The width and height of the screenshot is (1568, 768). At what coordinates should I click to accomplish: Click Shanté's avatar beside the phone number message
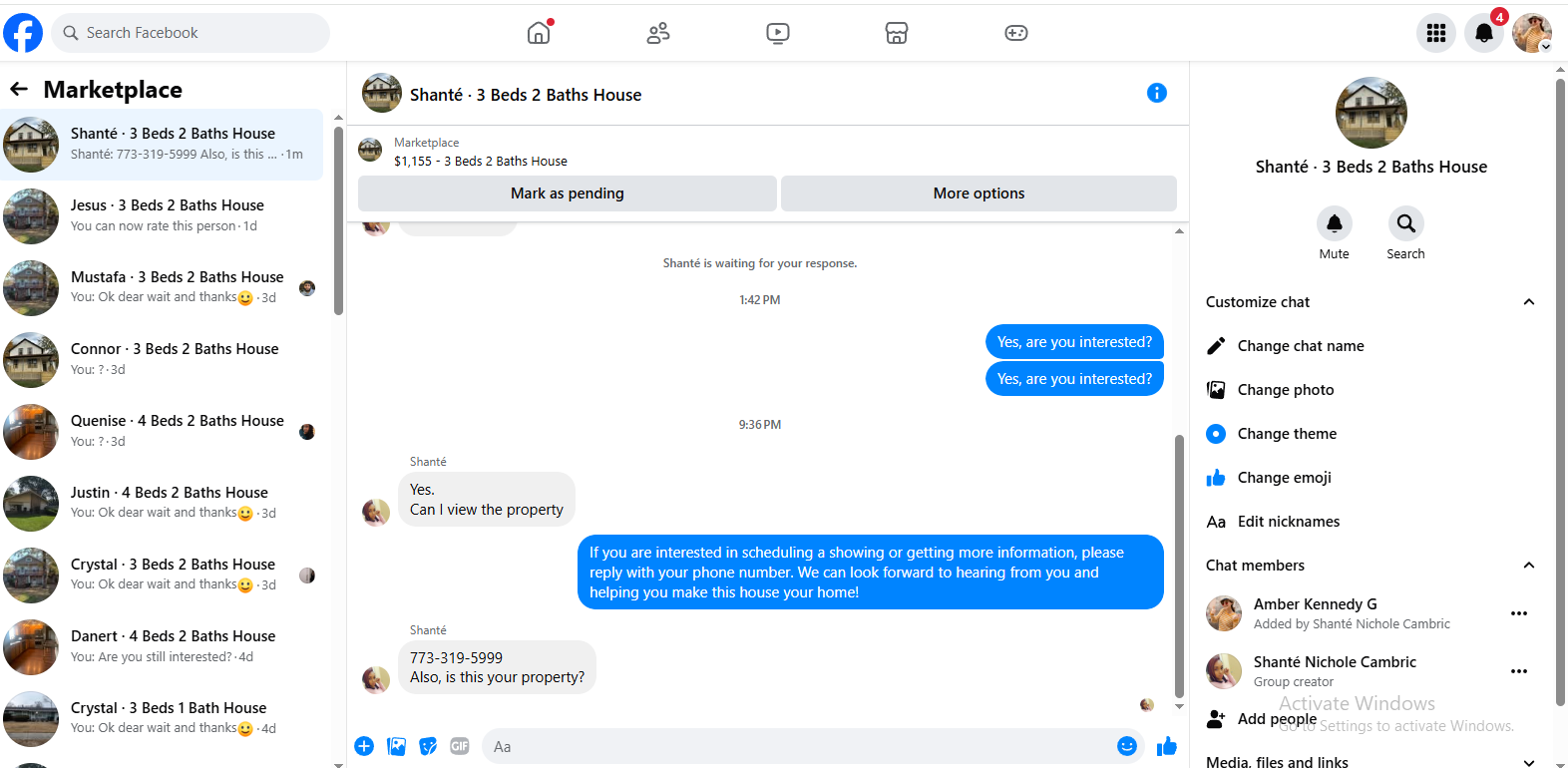click(376, 679)
